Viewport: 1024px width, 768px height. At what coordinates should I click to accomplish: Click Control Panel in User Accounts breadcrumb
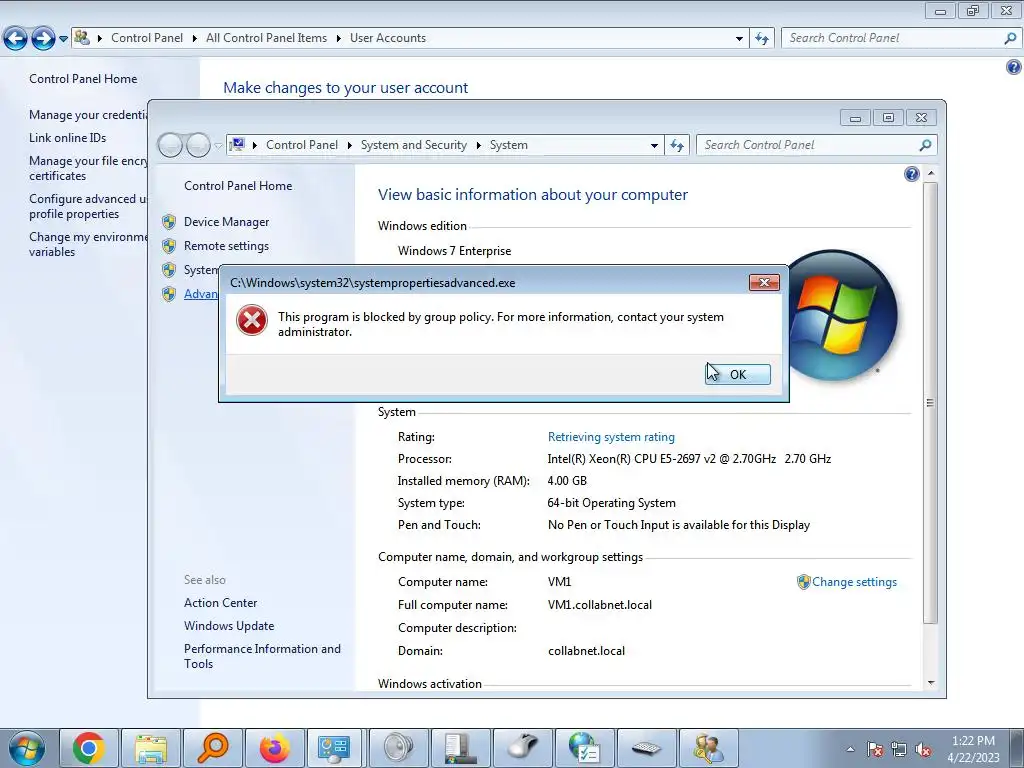147,38
